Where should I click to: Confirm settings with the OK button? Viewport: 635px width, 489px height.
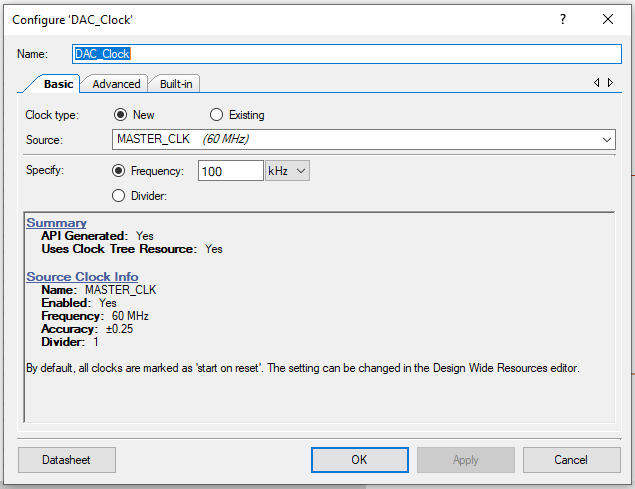(359, 460)
